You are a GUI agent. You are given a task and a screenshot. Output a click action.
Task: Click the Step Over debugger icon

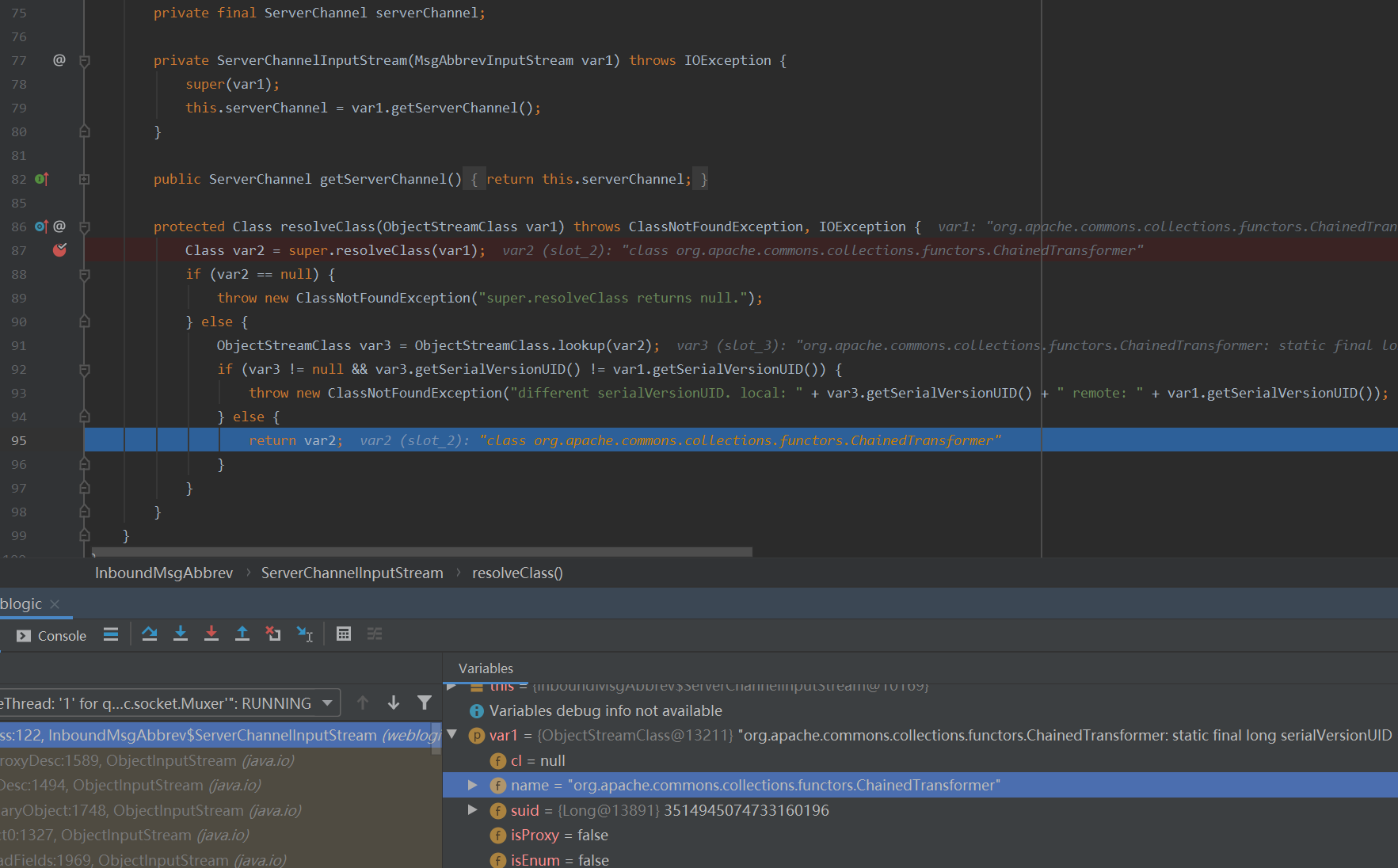pos(150,634)
